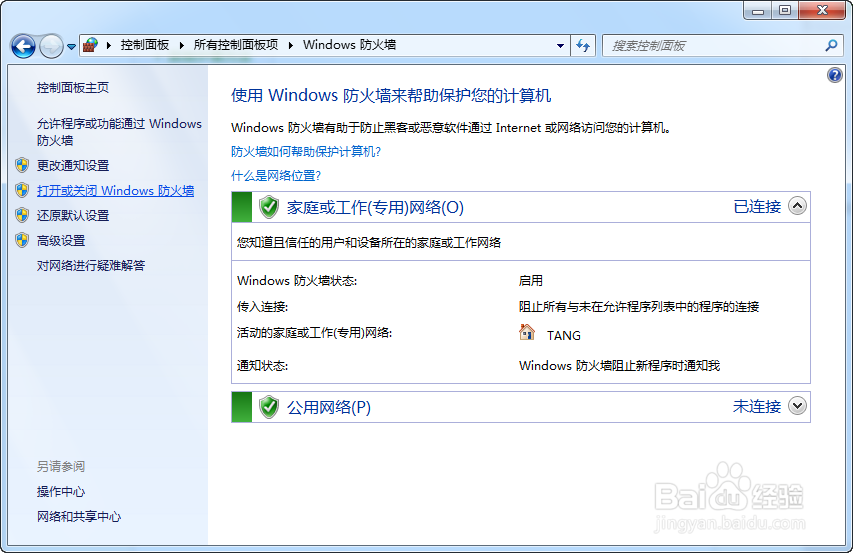Click green shield icon of 家庭或工作(专用)网络

click(268, 207)
